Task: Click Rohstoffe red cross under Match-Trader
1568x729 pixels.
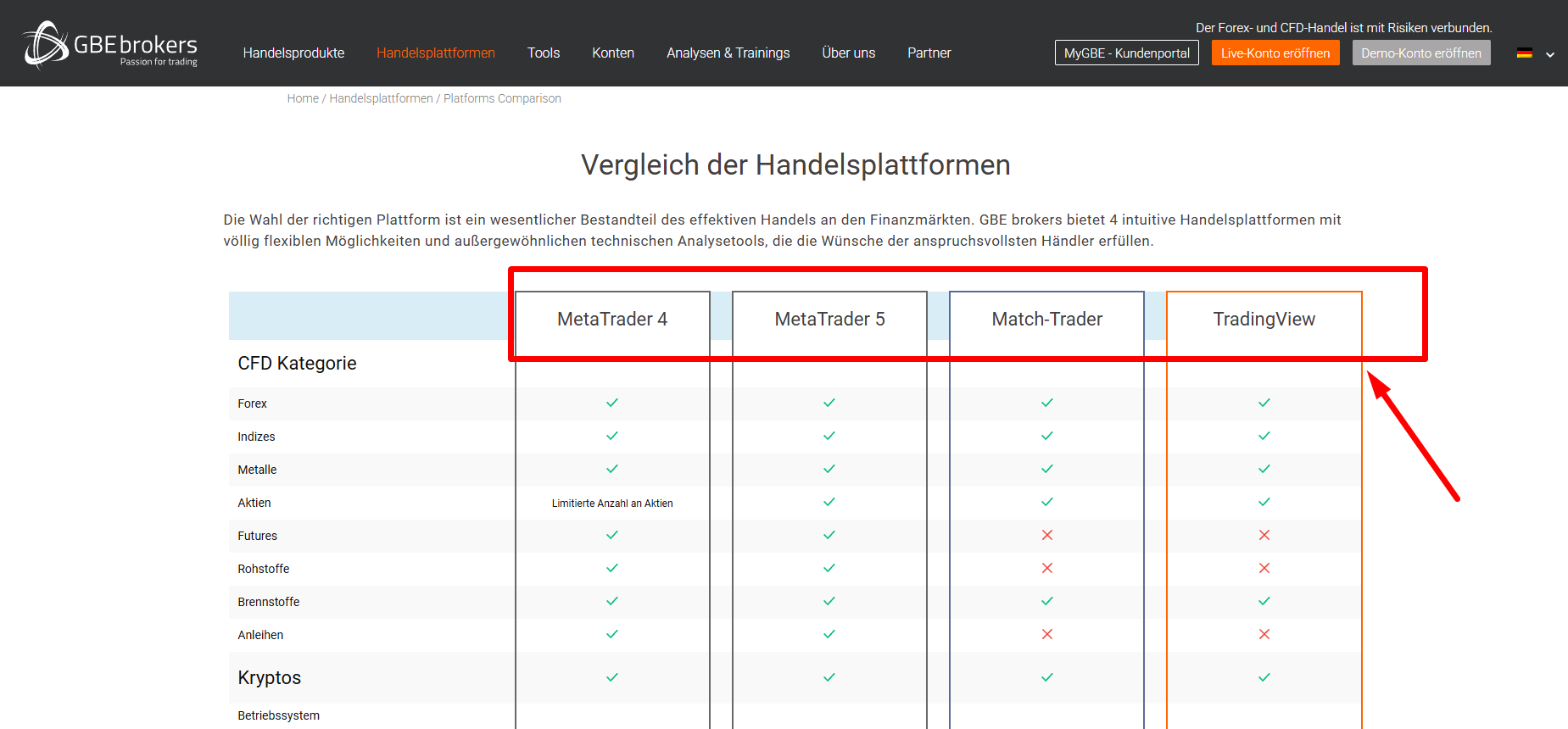Action: [1047, 568]
